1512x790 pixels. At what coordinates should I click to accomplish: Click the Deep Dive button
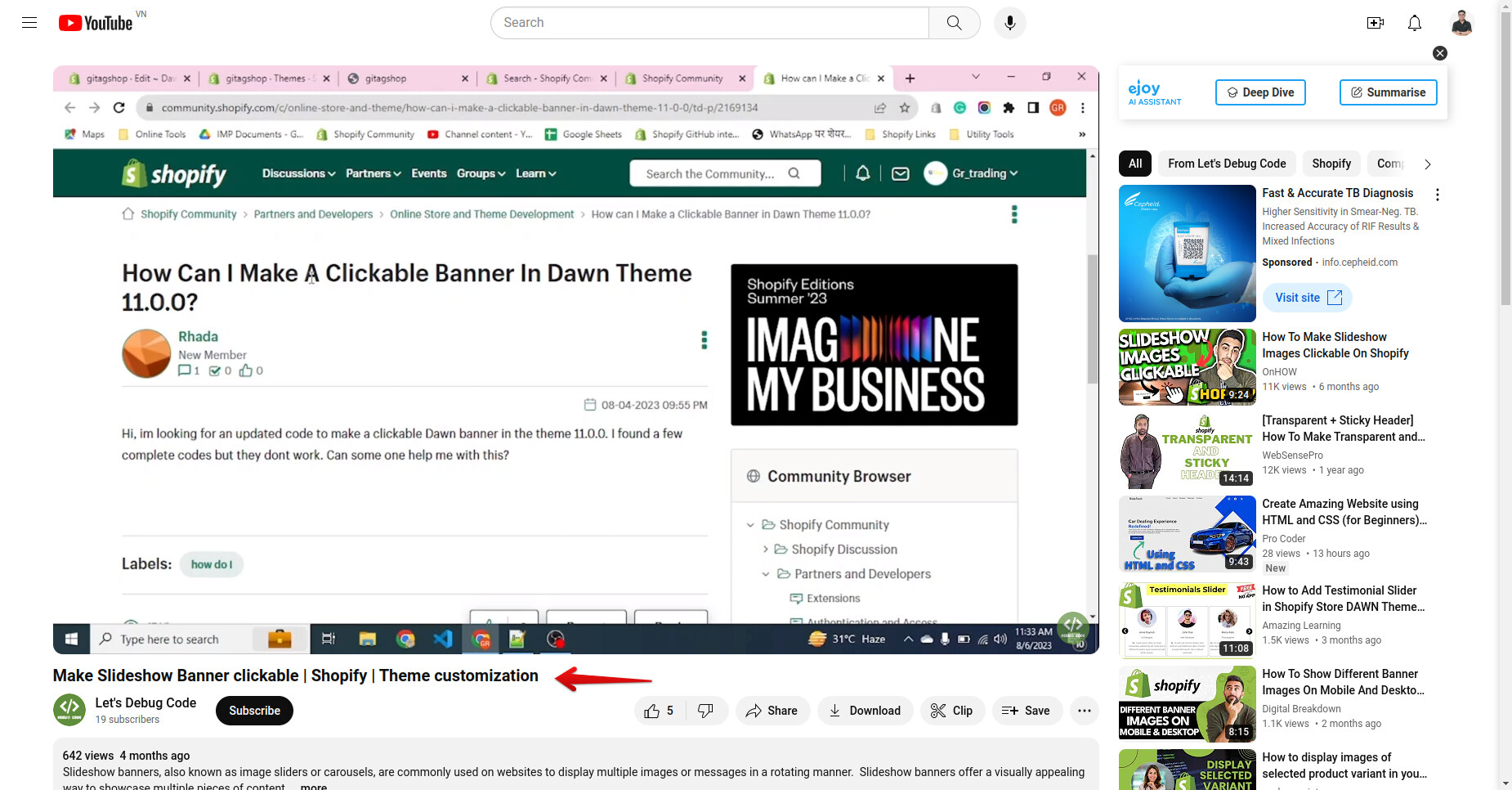(1260, 92)
